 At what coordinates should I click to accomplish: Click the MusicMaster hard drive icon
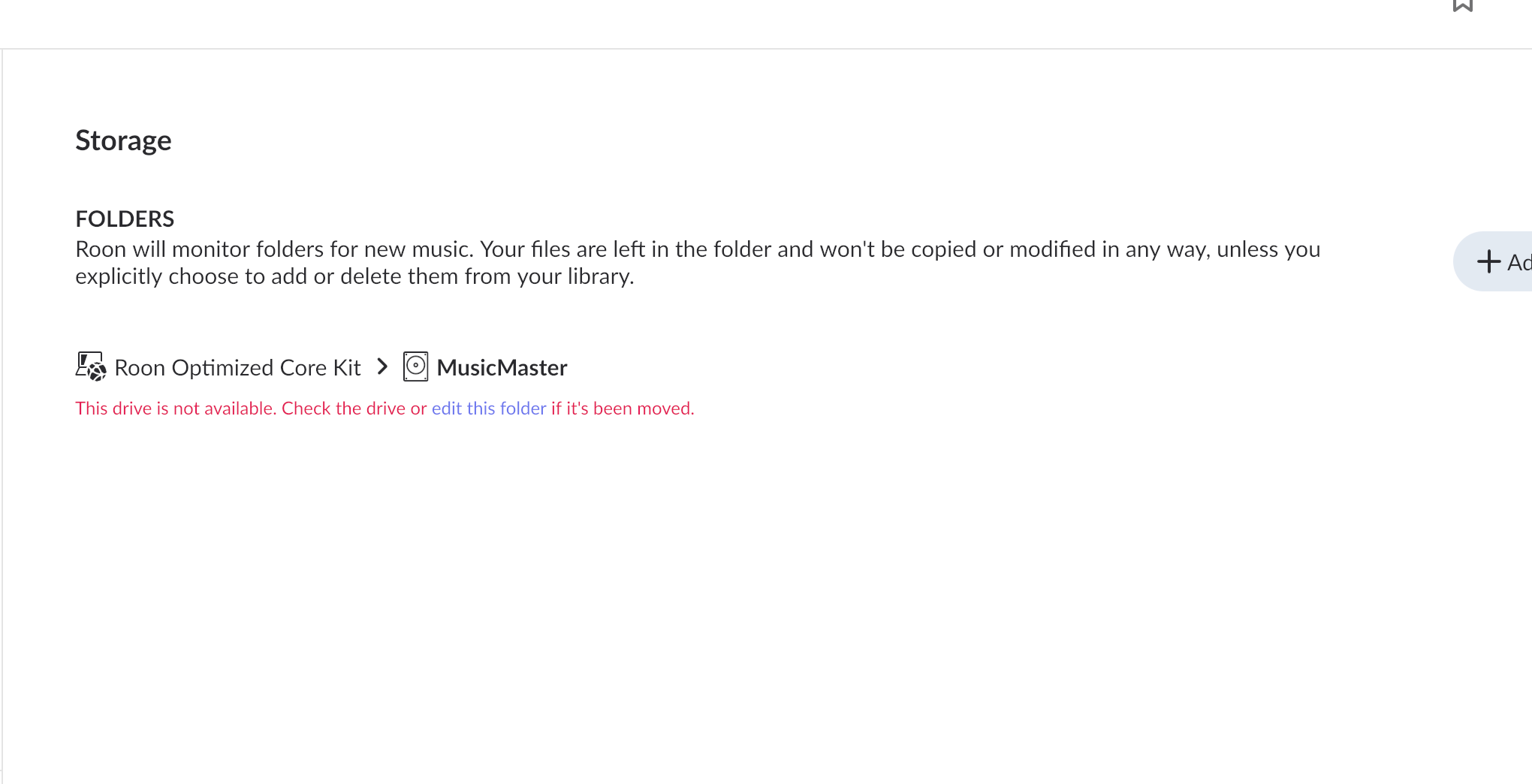tap(415, 366)
